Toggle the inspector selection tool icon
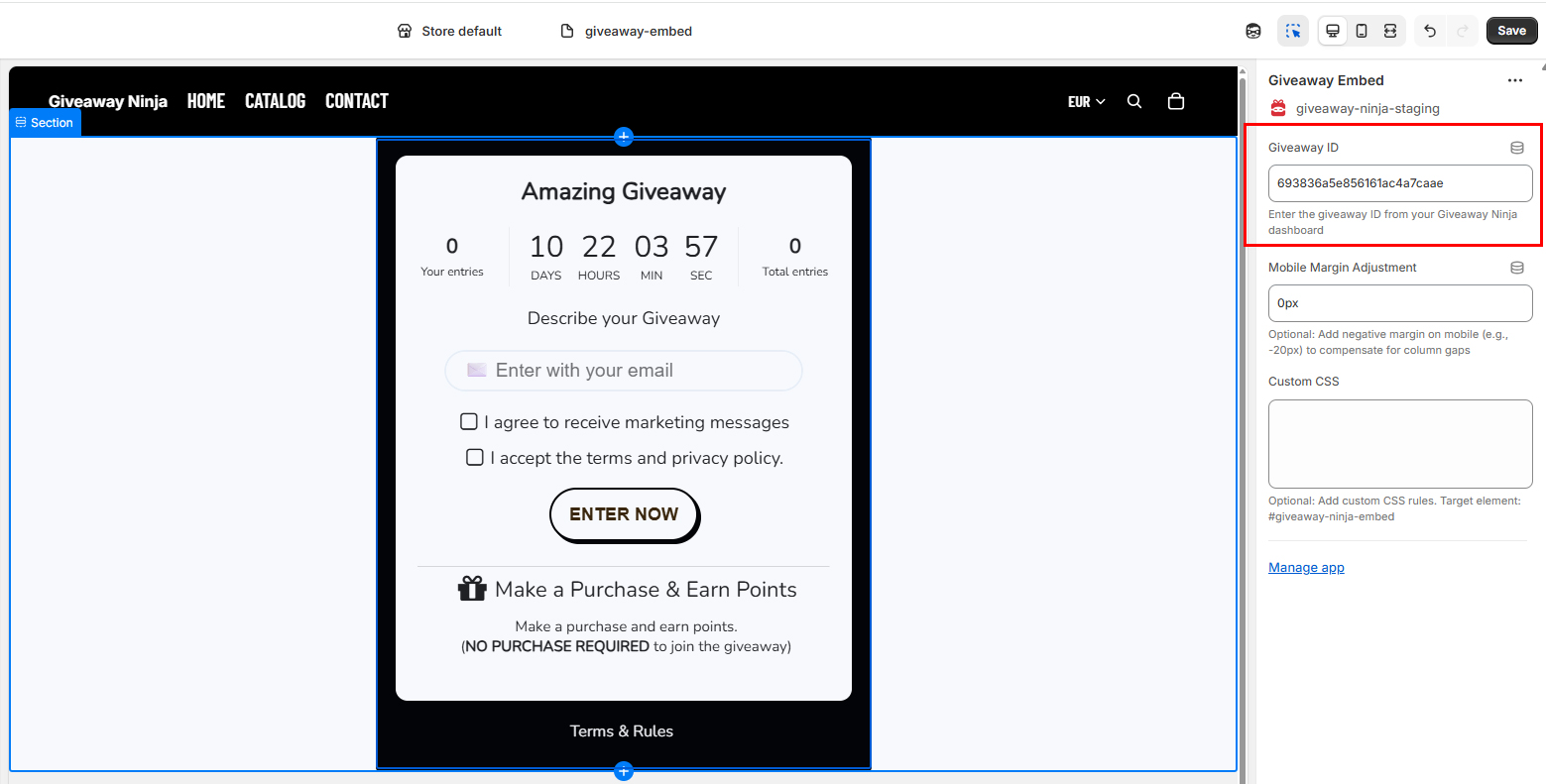The height and width of the screenshot is (784, 1546). 1293,31
